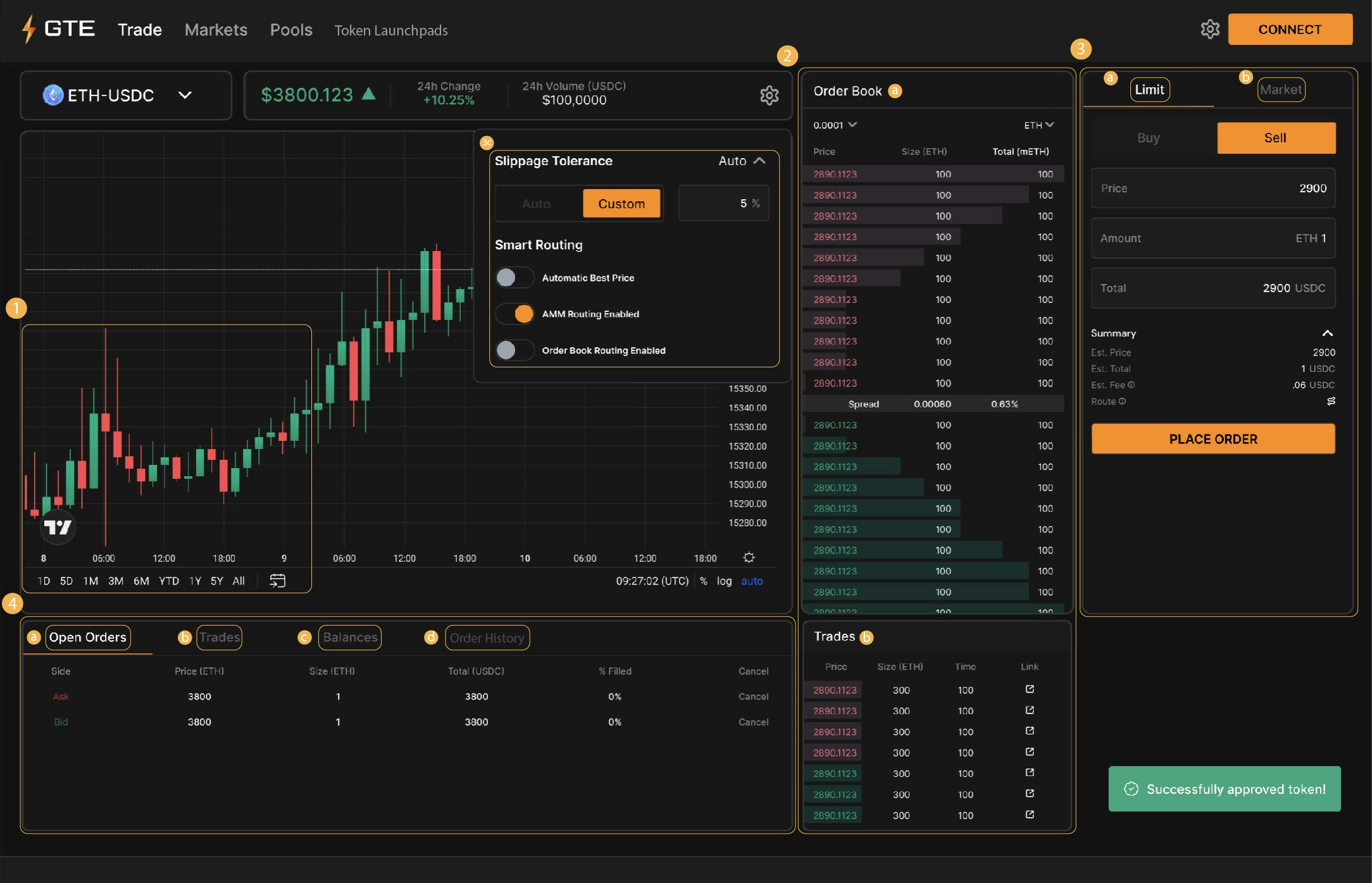This screenshot has height=883, width=1372.
Task: Select the Buy side option
Action: 1148,138
